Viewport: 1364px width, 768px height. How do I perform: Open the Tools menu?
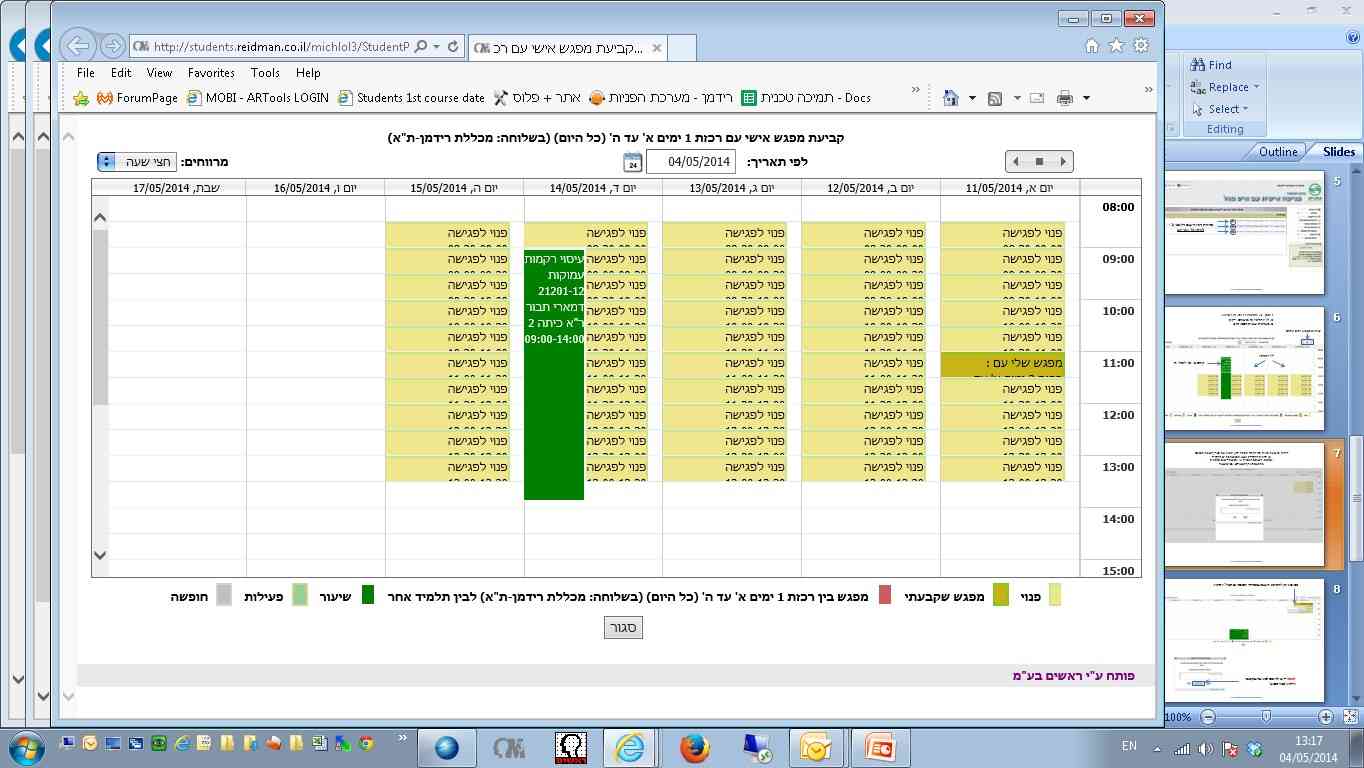click(x=265, y=73)
